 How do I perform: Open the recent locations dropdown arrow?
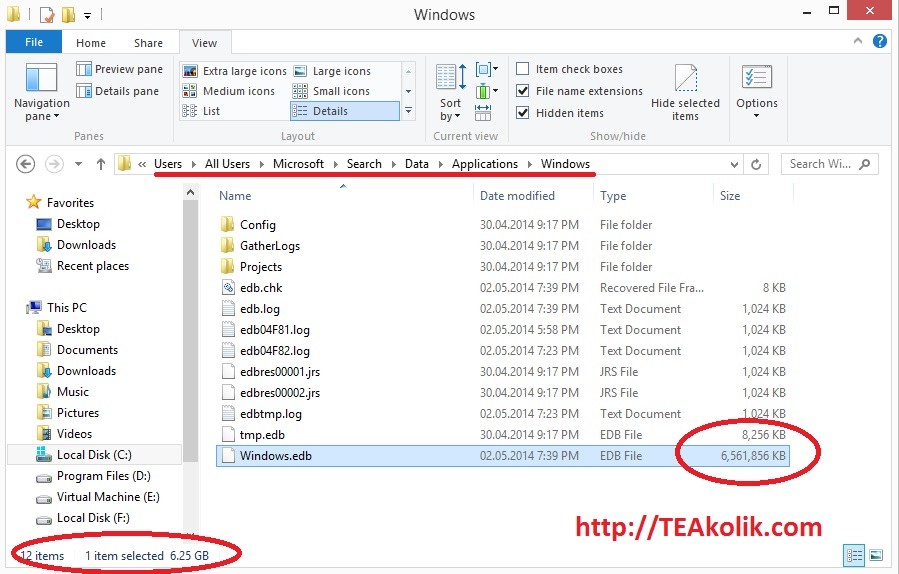(79, 164)
